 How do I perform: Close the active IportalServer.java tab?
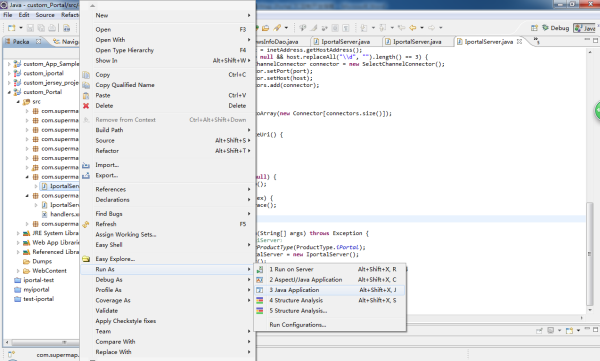click(x=519, y=41)
